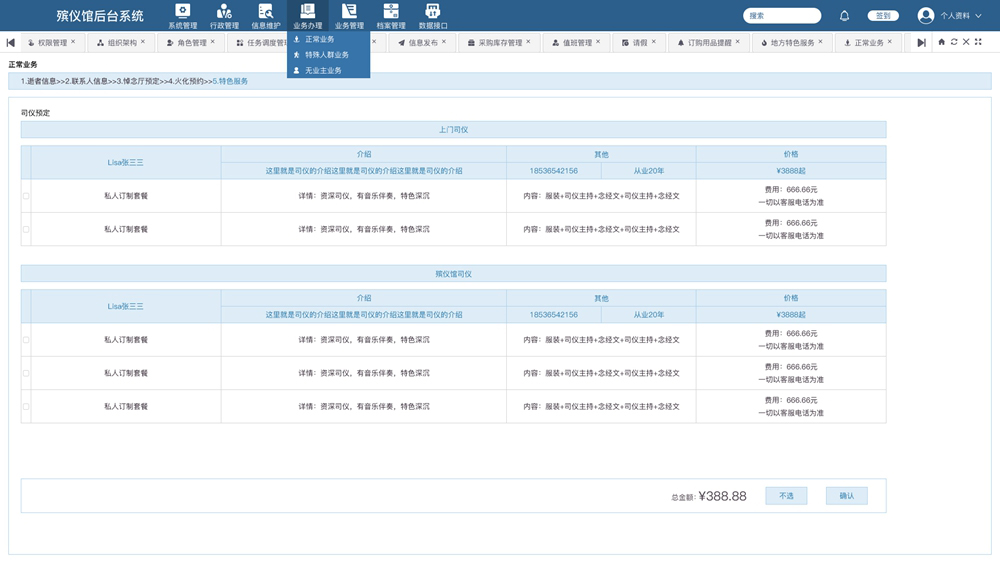Choose 特殊人群业务 from the dropdown menu

click(x=327, y=55)
